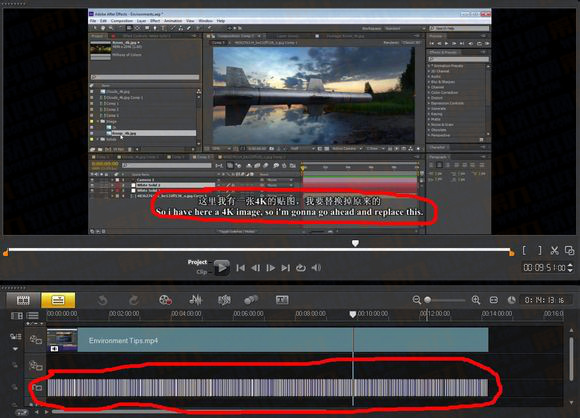
Task: Select the Environment Tips.mp4 clip
Action: coord(268,340)
